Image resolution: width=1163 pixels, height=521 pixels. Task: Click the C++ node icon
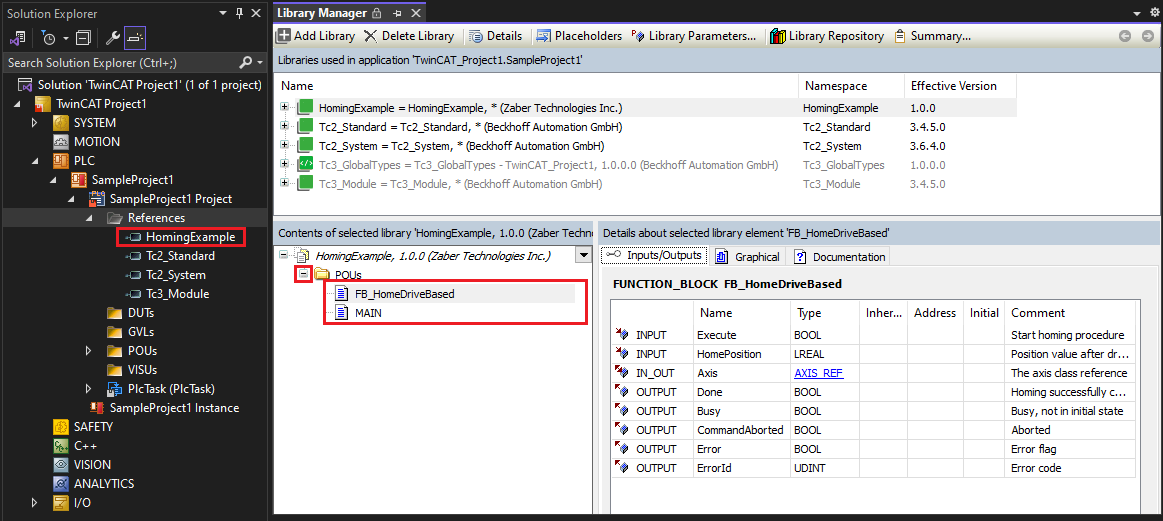61,445
